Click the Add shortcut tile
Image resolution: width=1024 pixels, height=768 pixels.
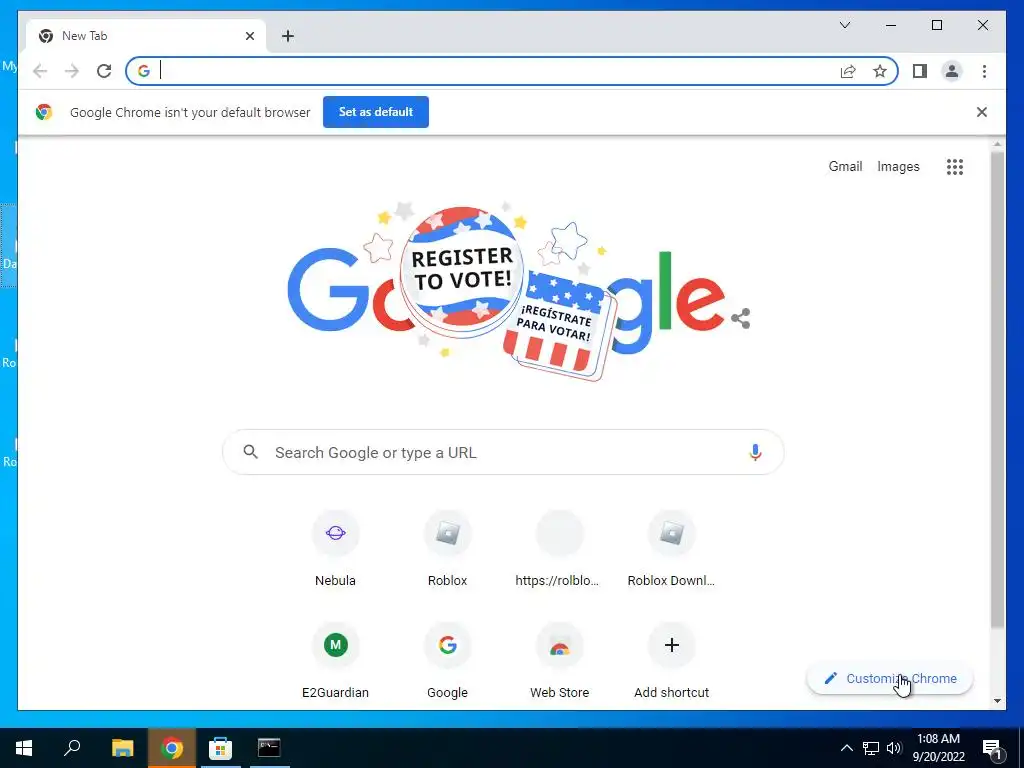pyautogui.click(x=671, y=661)
